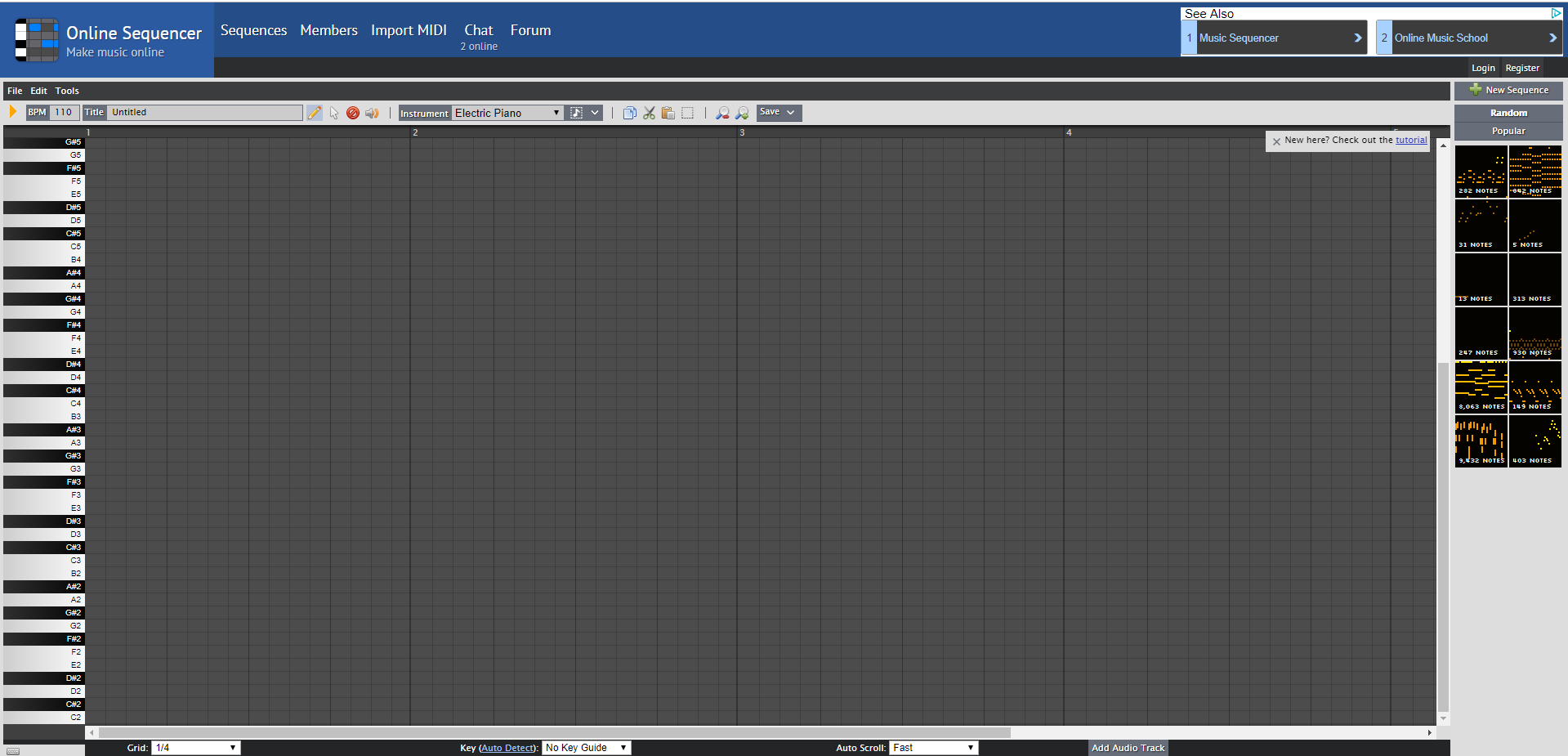Open the Online Music School ad link
Screen dimensions: 1568x756
[x=1469, y=38]
